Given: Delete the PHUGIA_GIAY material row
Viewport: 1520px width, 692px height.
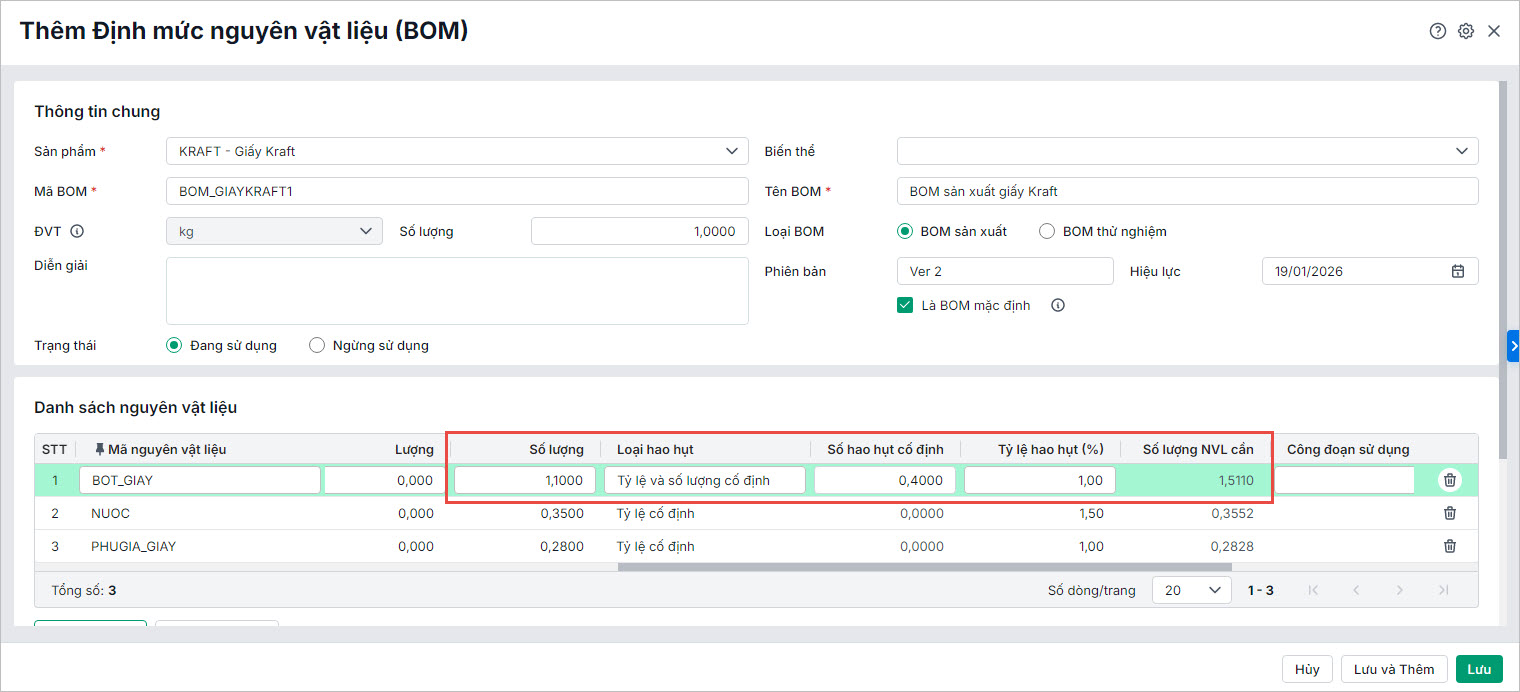Looking at the screenshot, I should pos(1449,546).
